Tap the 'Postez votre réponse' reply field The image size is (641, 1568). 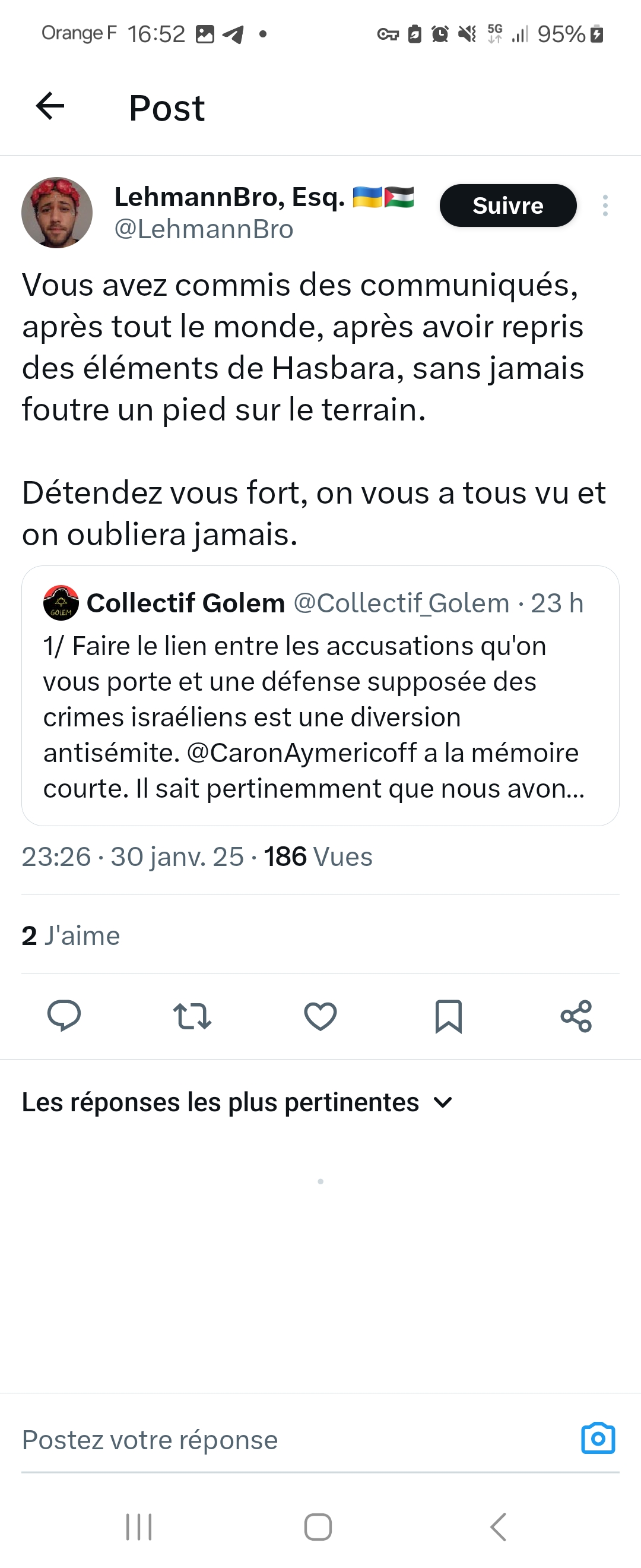[243, 1440]
